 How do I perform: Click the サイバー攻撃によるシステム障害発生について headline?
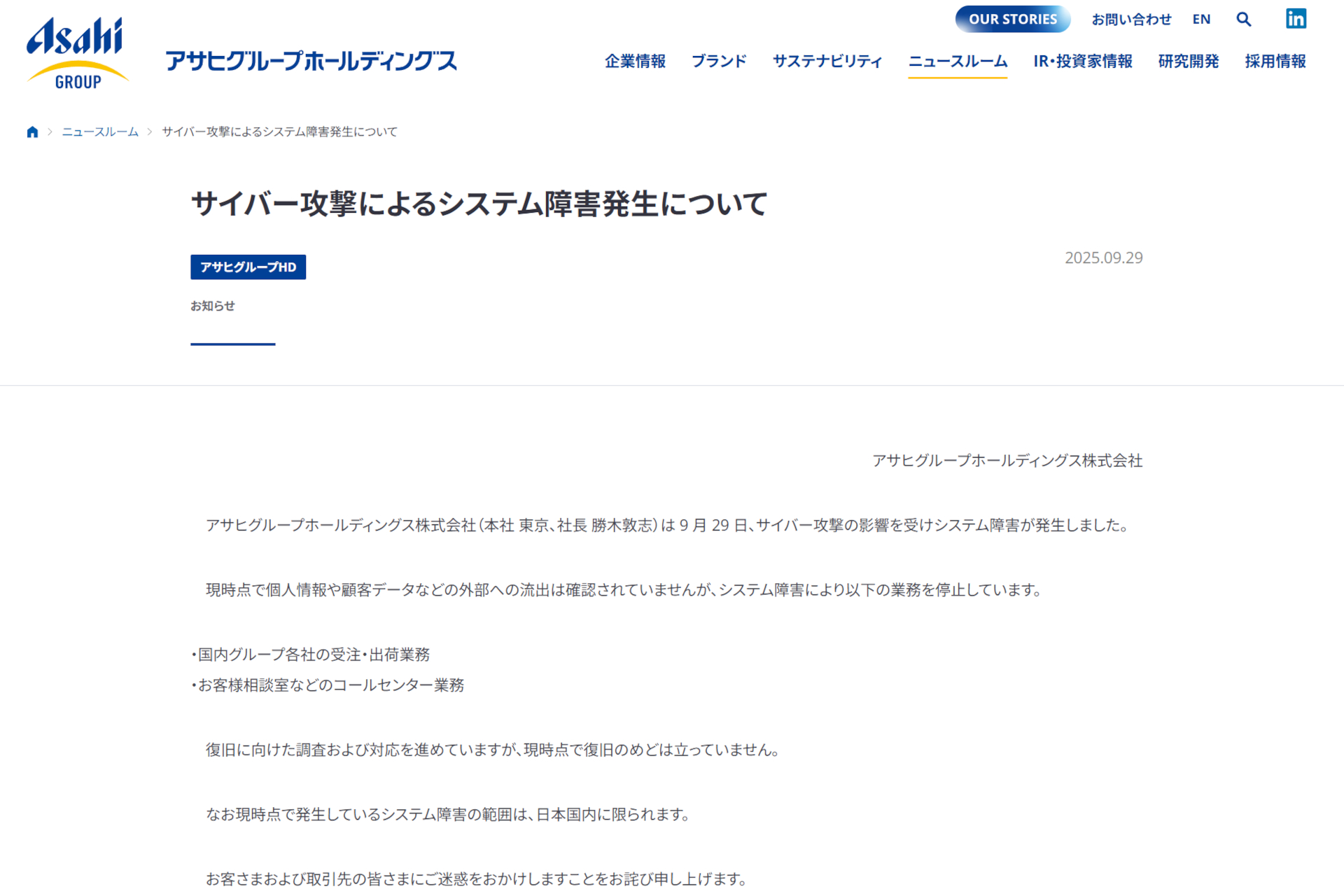coord(479,204)
